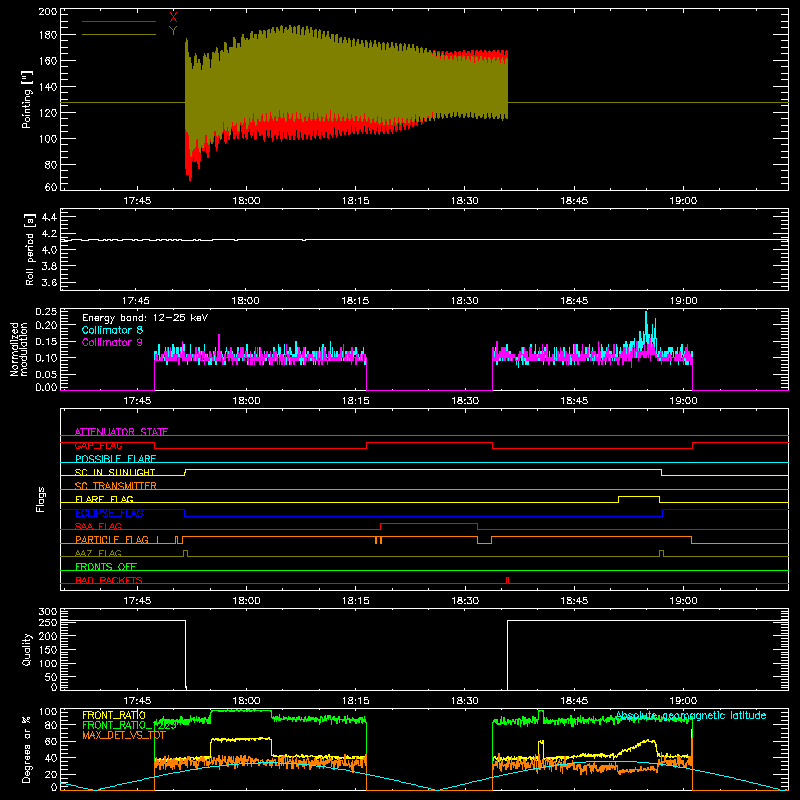Click the Collimator 8 legend label
The width and height of the screenshot is (800, 800).
coord(112,330)
